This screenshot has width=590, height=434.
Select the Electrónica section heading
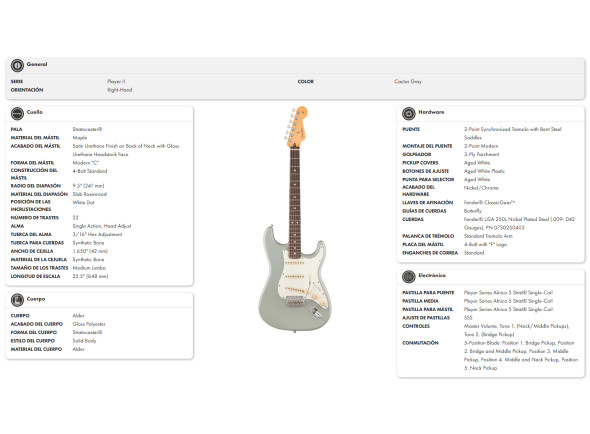[x=432, y=276]
